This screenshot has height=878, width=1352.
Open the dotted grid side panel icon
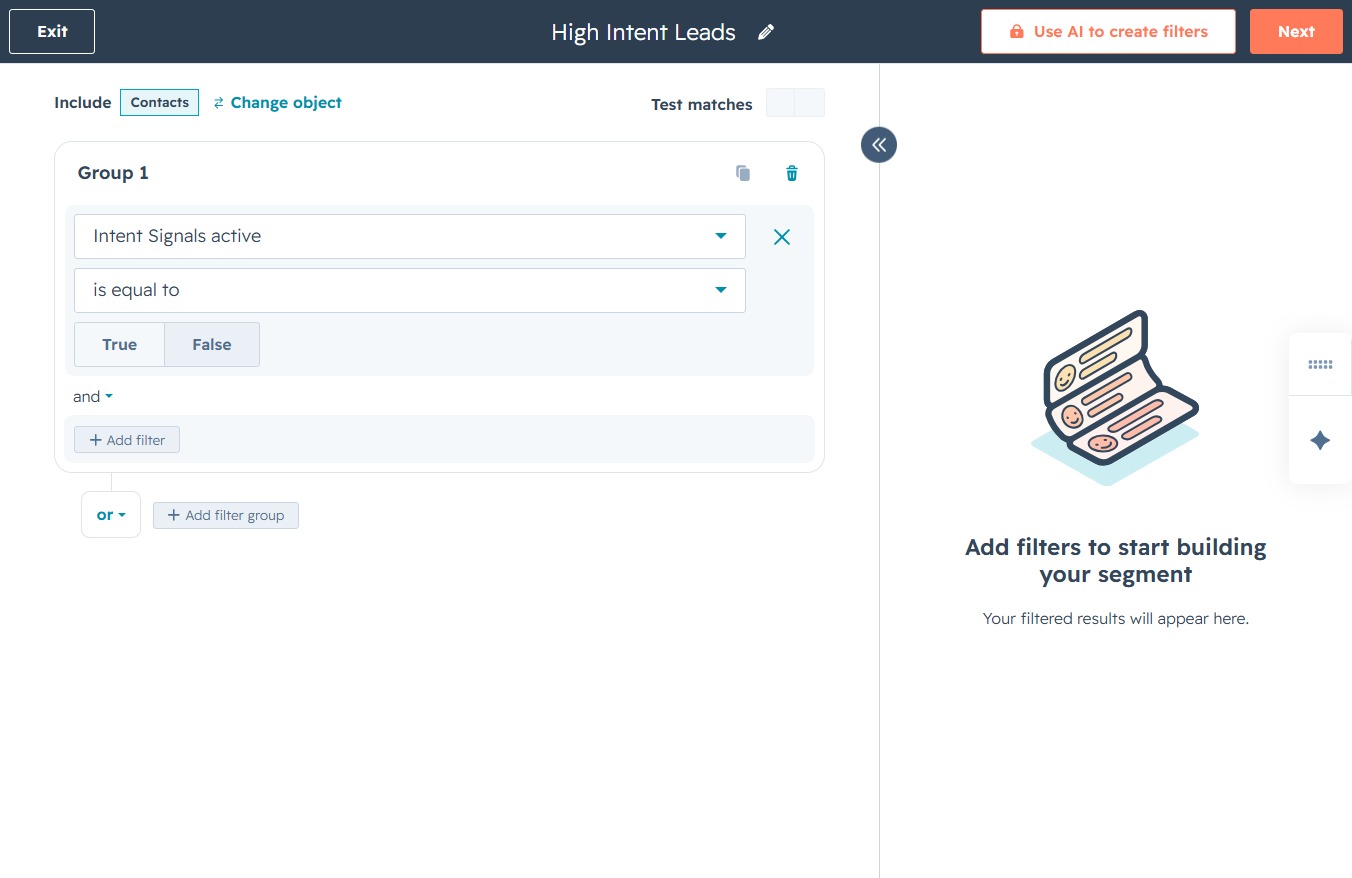coord(1320,365)
